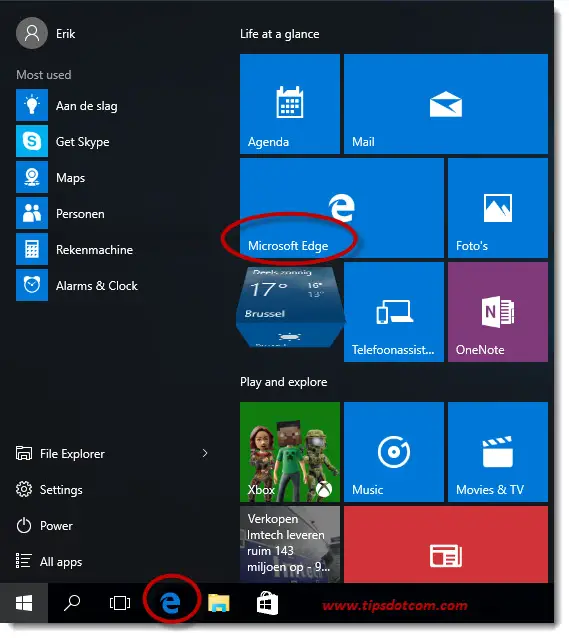This screenshot has width=569, height=638.
Task: Open the Brussel weather tile
Action: [290, 306]
